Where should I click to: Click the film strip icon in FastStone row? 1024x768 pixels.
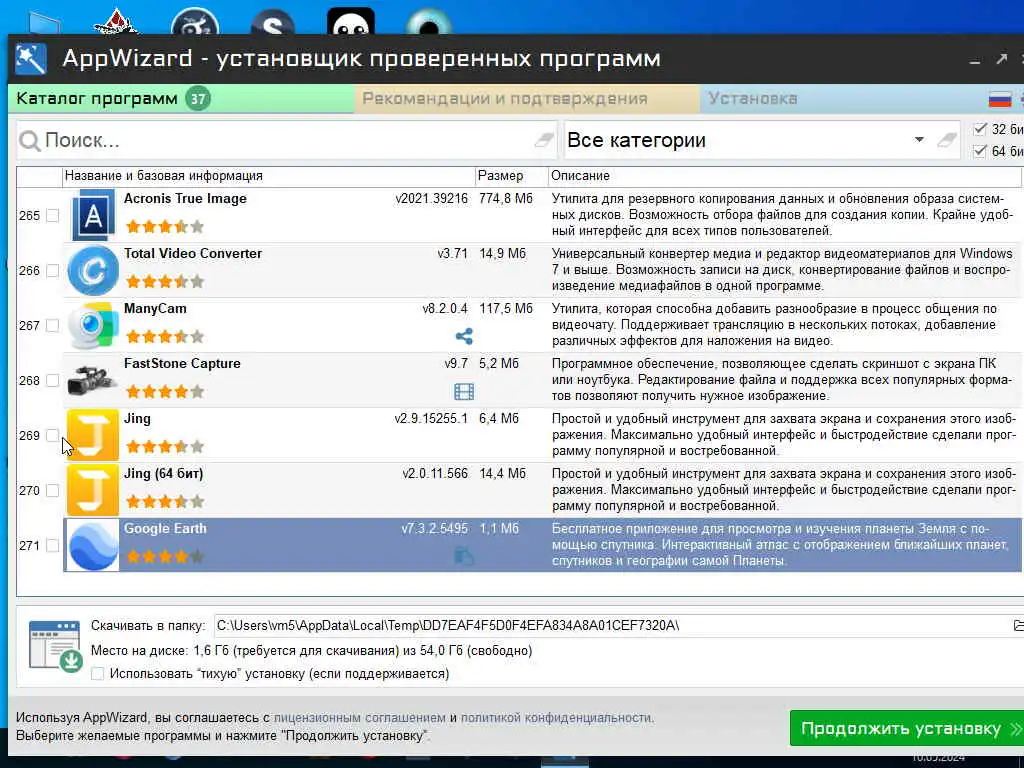[x=464, y=391]
